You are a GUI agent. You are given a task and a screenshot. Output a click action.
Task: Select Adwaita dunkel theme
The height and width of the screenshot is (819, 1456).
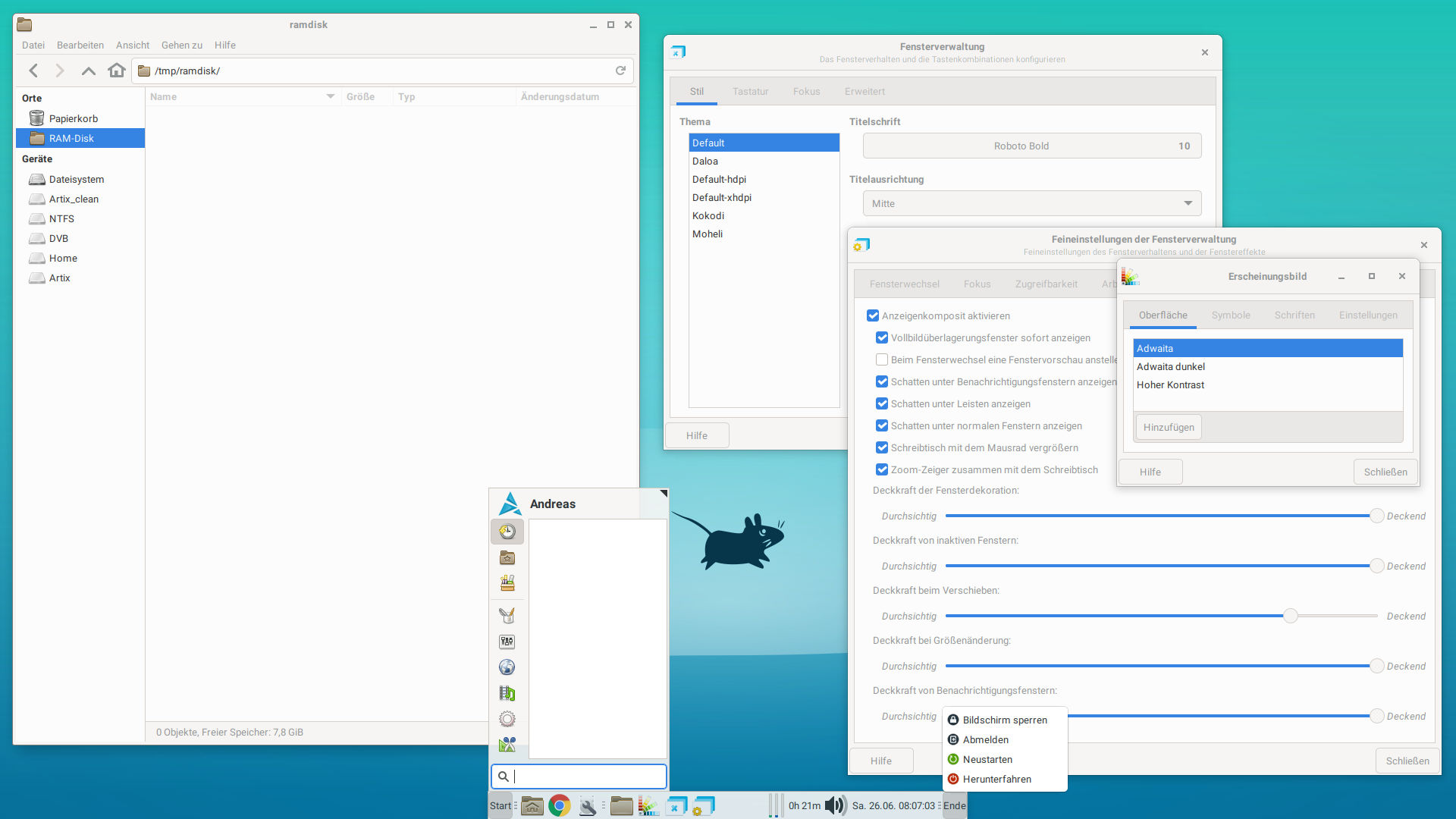click(1268, 366)
